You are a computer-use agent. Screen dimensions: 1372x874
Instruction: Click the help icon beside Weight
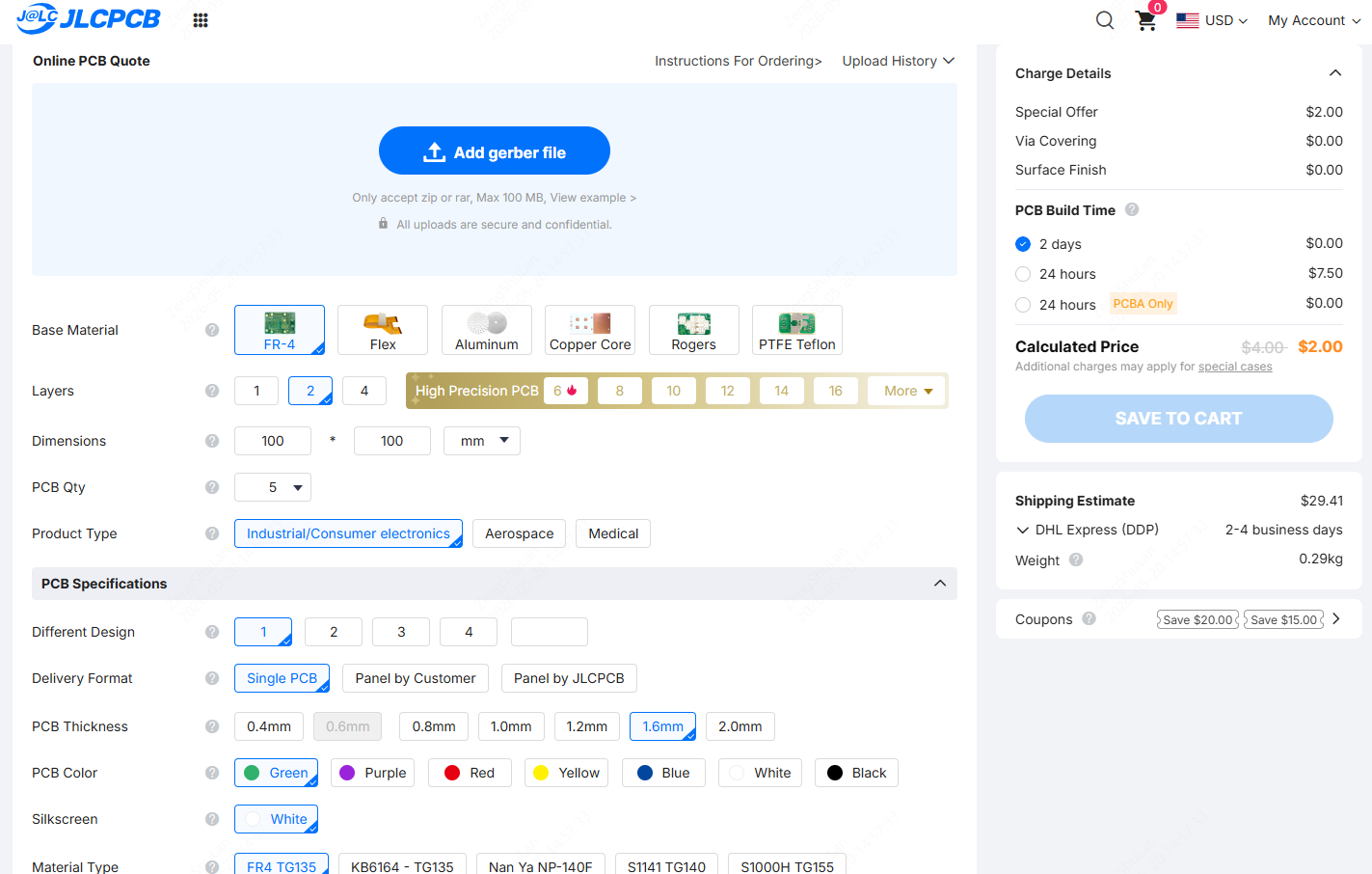point(1076,560)
